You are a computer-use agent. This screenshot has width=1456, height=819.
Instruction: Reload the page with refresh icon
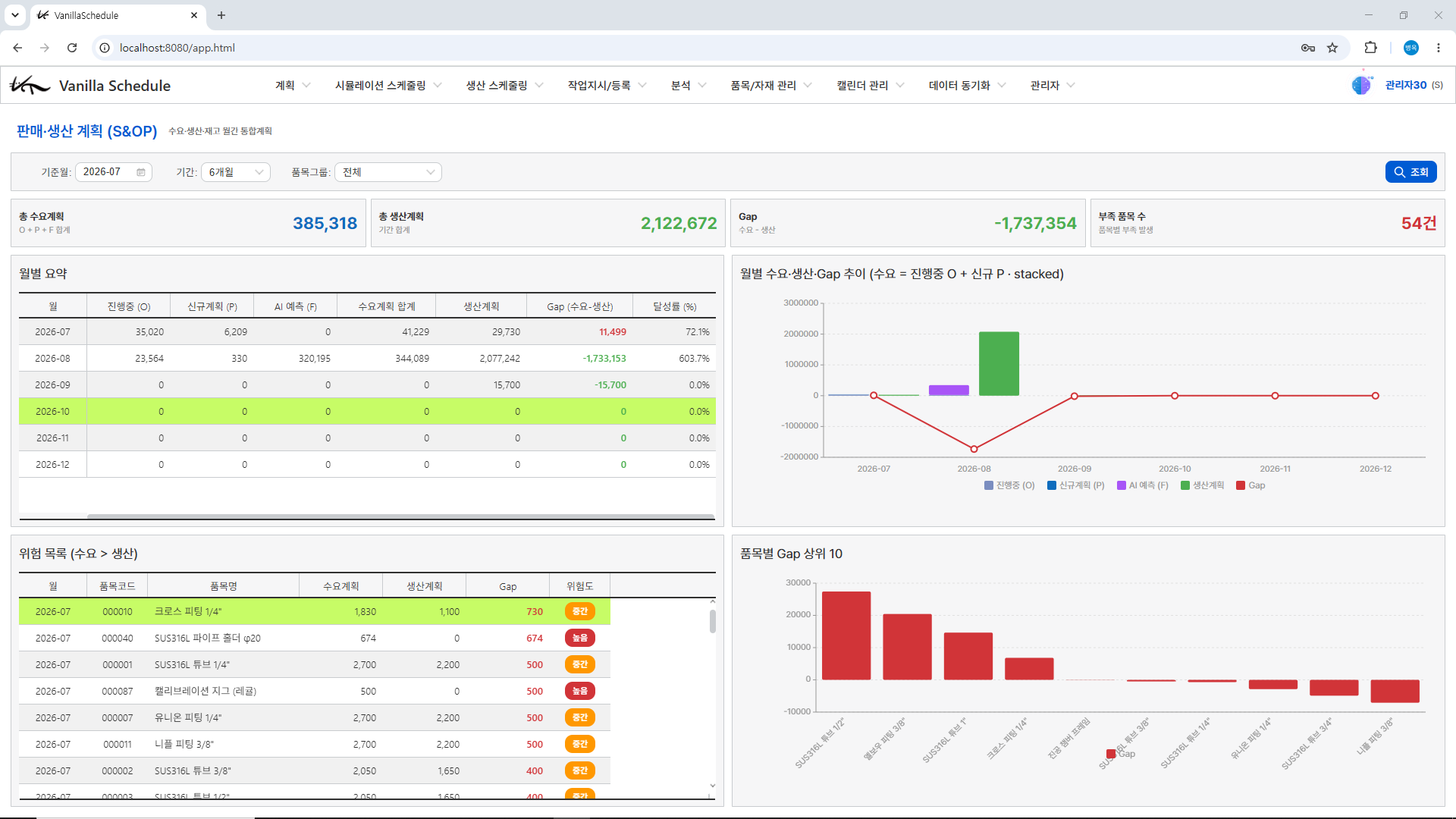coord(72,48)
